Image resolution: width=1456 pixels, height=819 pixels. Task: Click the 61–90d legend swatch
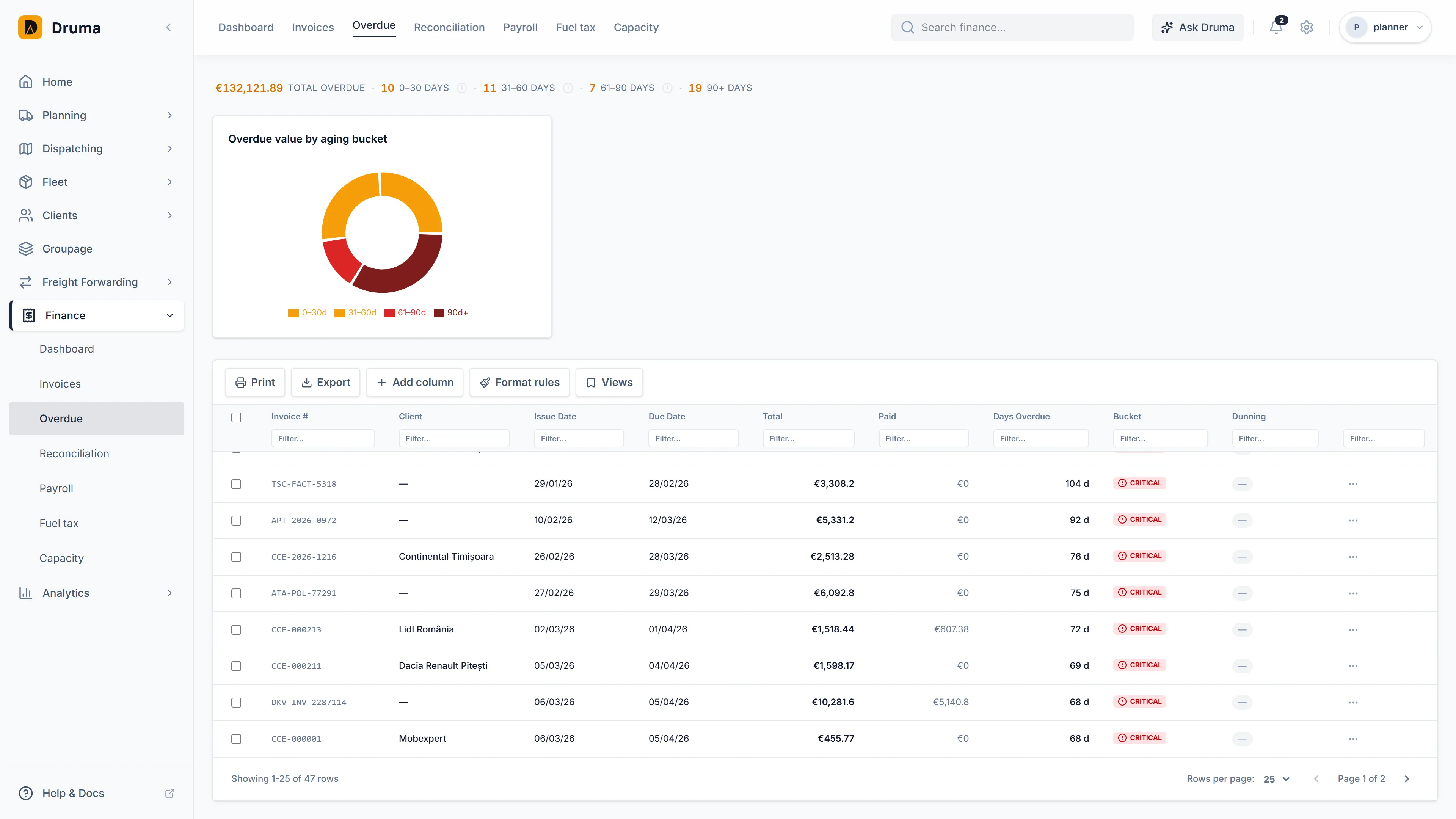click(x=389, y=313)
